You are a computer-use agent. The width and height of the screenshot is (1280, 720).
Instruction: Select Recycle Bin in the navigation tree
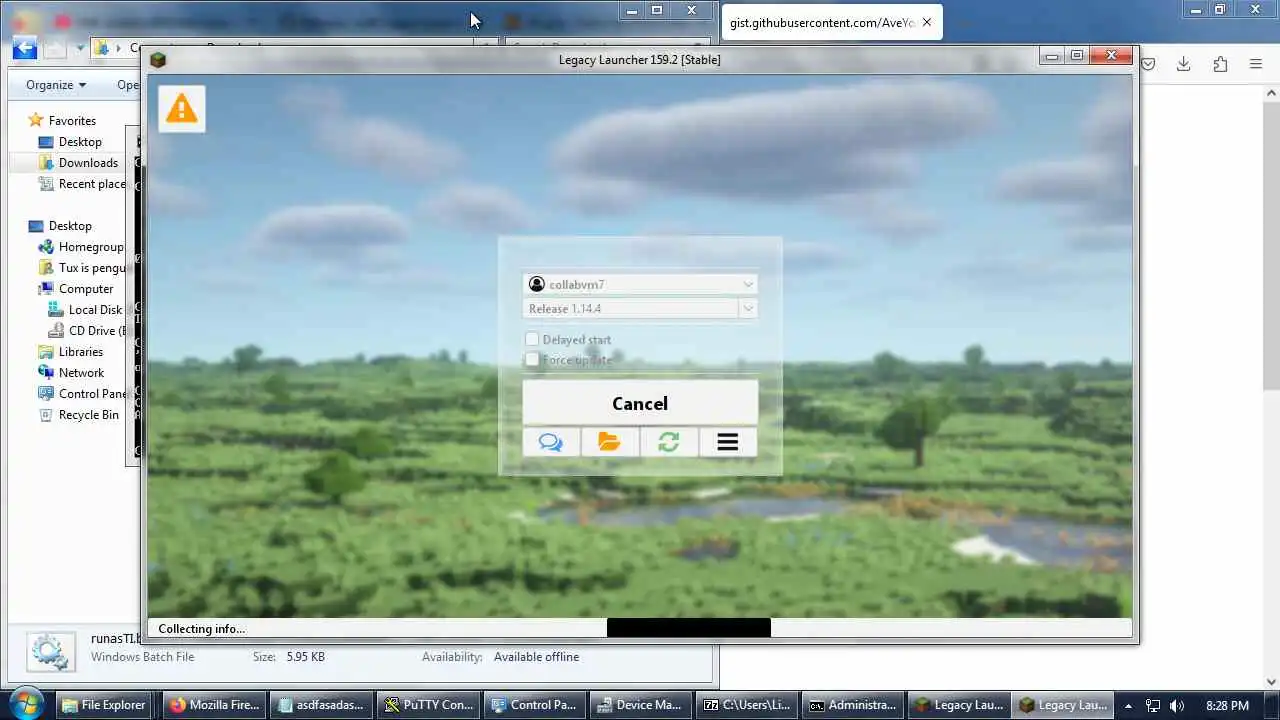(x=89, y=414)
